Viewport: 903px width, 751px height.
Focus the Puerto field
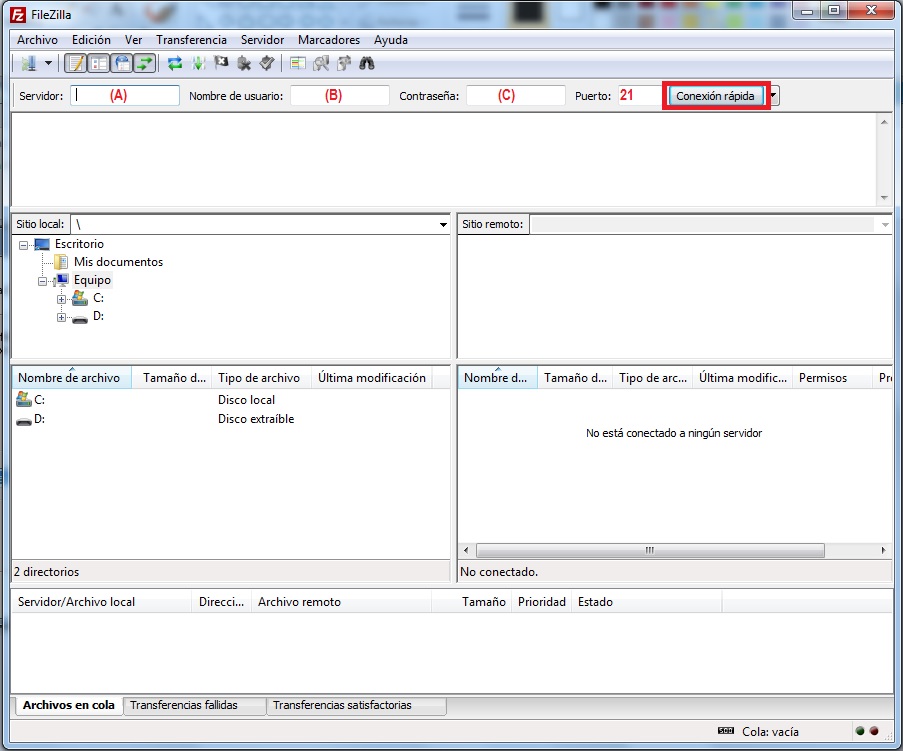639,96
